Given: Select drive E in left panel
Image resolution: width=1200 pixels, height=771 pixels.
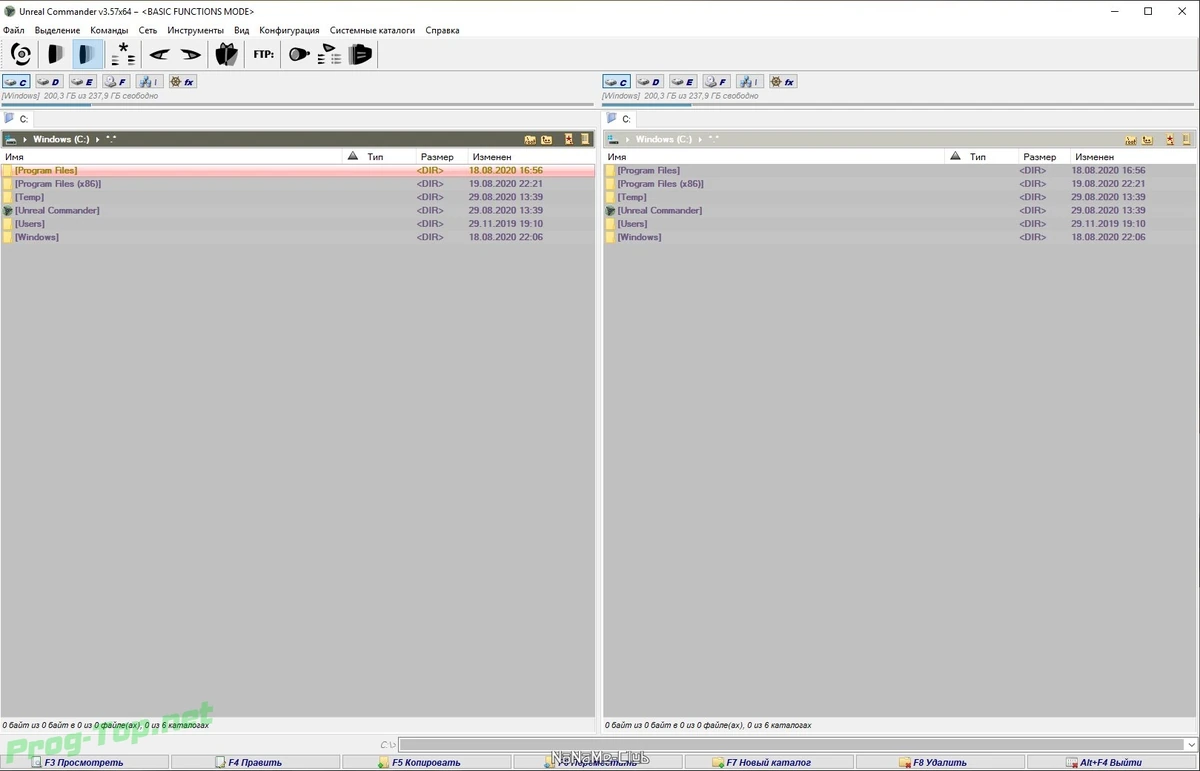Looking at the screenshot, I should click(x=82, y=82).
